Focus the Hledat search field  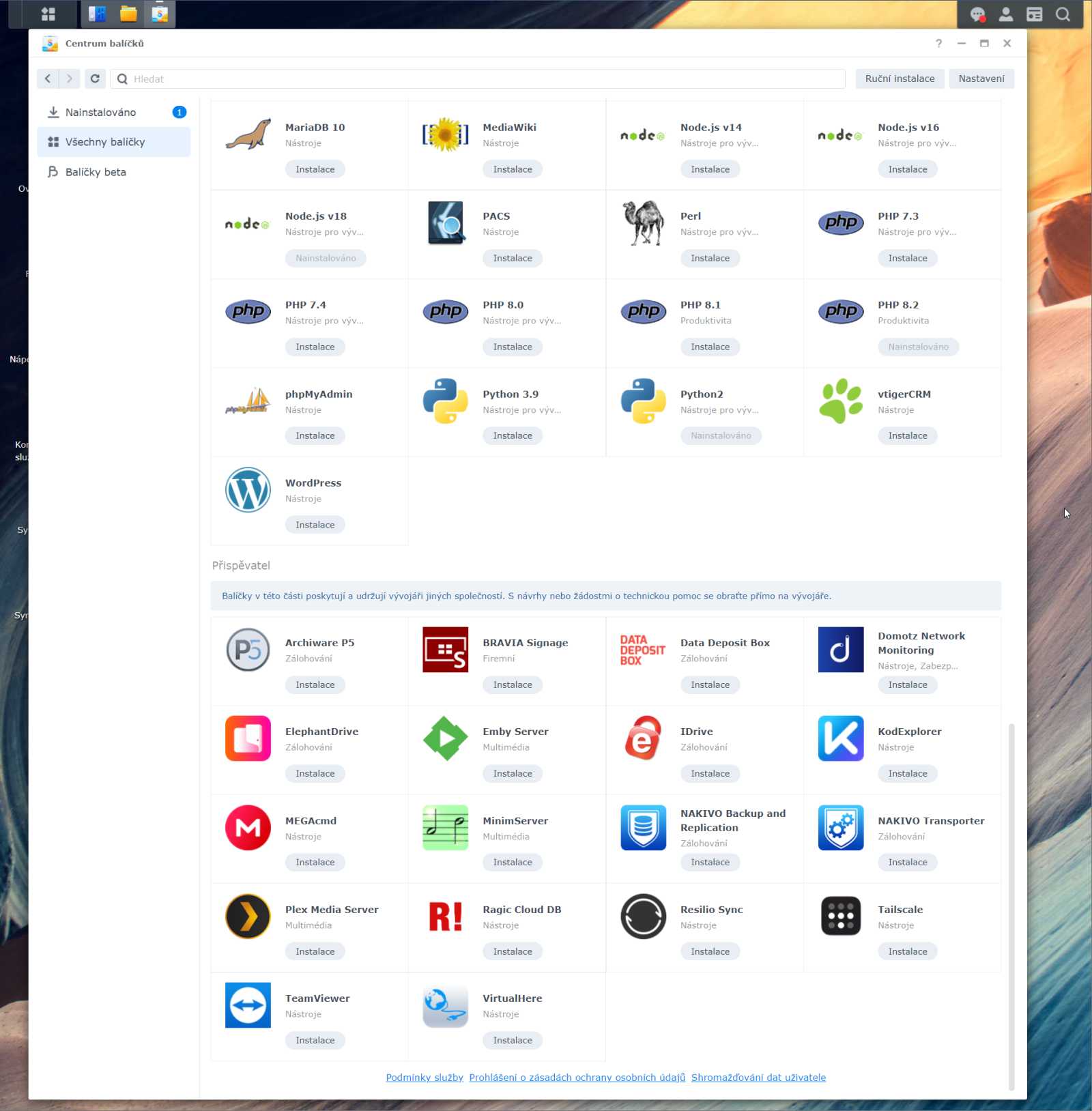coord(477,78)
